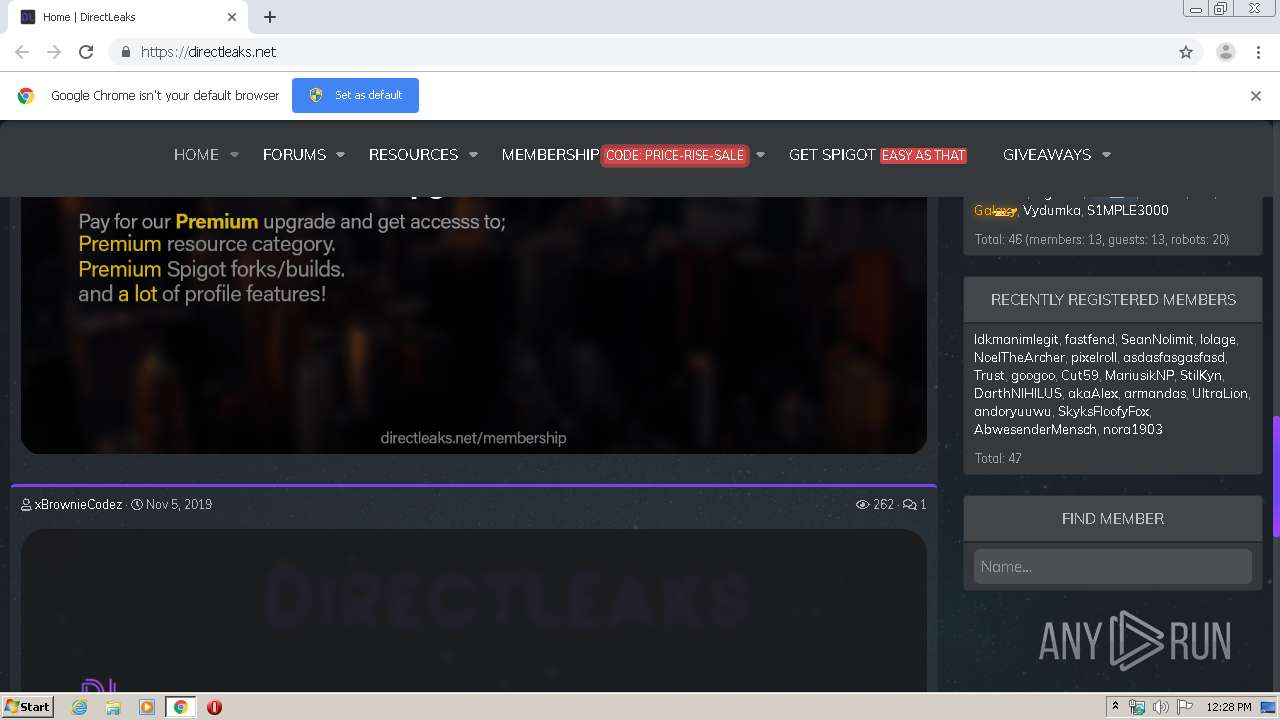The height and width of the screenshot is (720, 1280).
Task: Expand the GIVEAWAYS dropdown arrow
Action: (x=1106, y=155)
